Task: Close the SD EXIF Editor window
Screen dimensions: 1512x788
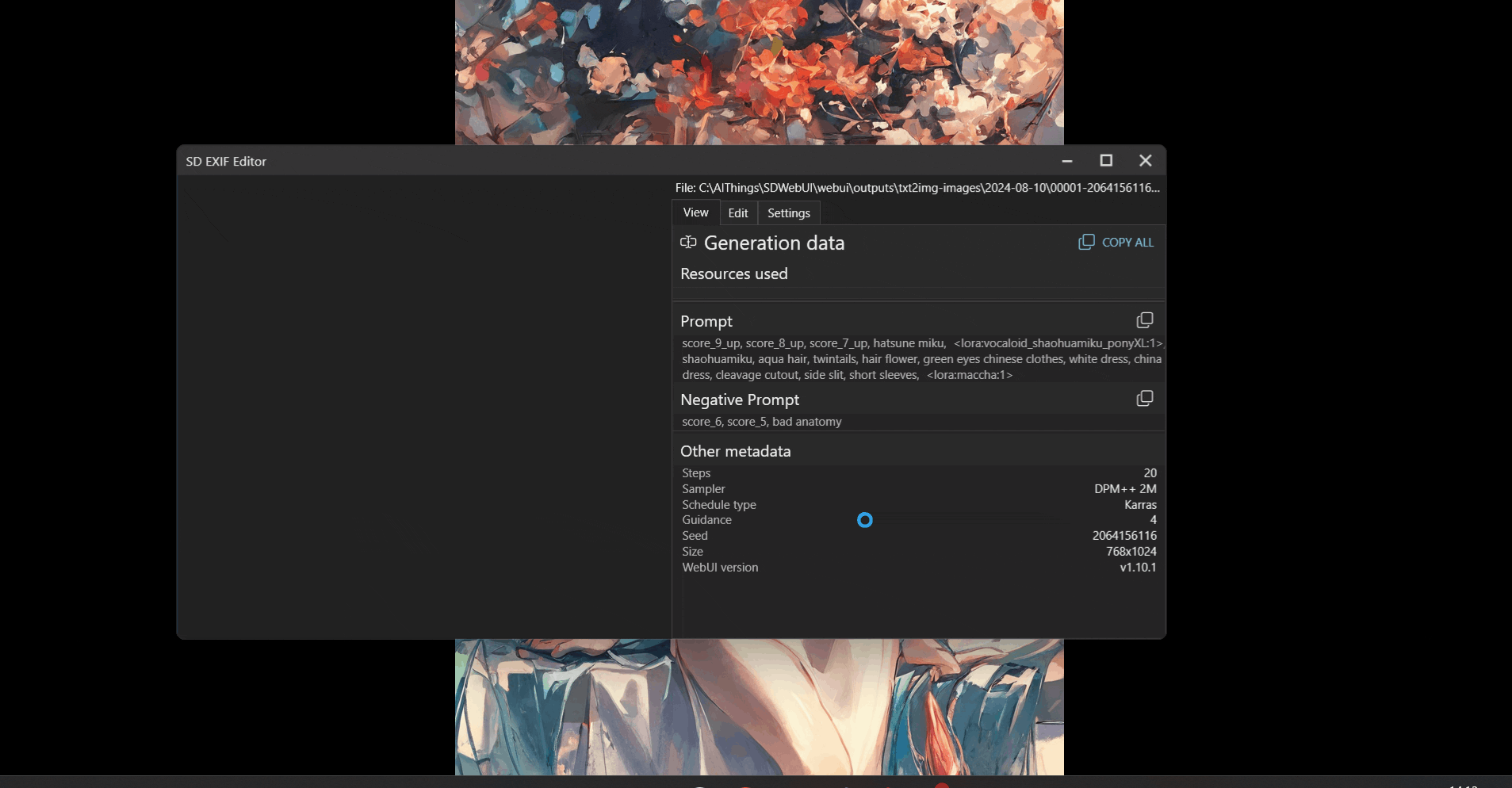Action: click(x=1145, y=161)
